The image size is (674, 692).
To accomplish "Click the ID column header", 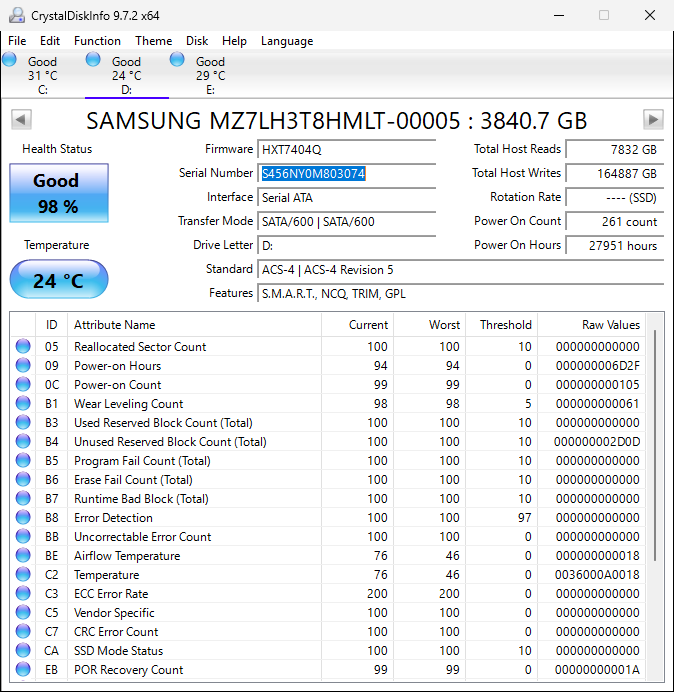I will (x=51, y=325).
